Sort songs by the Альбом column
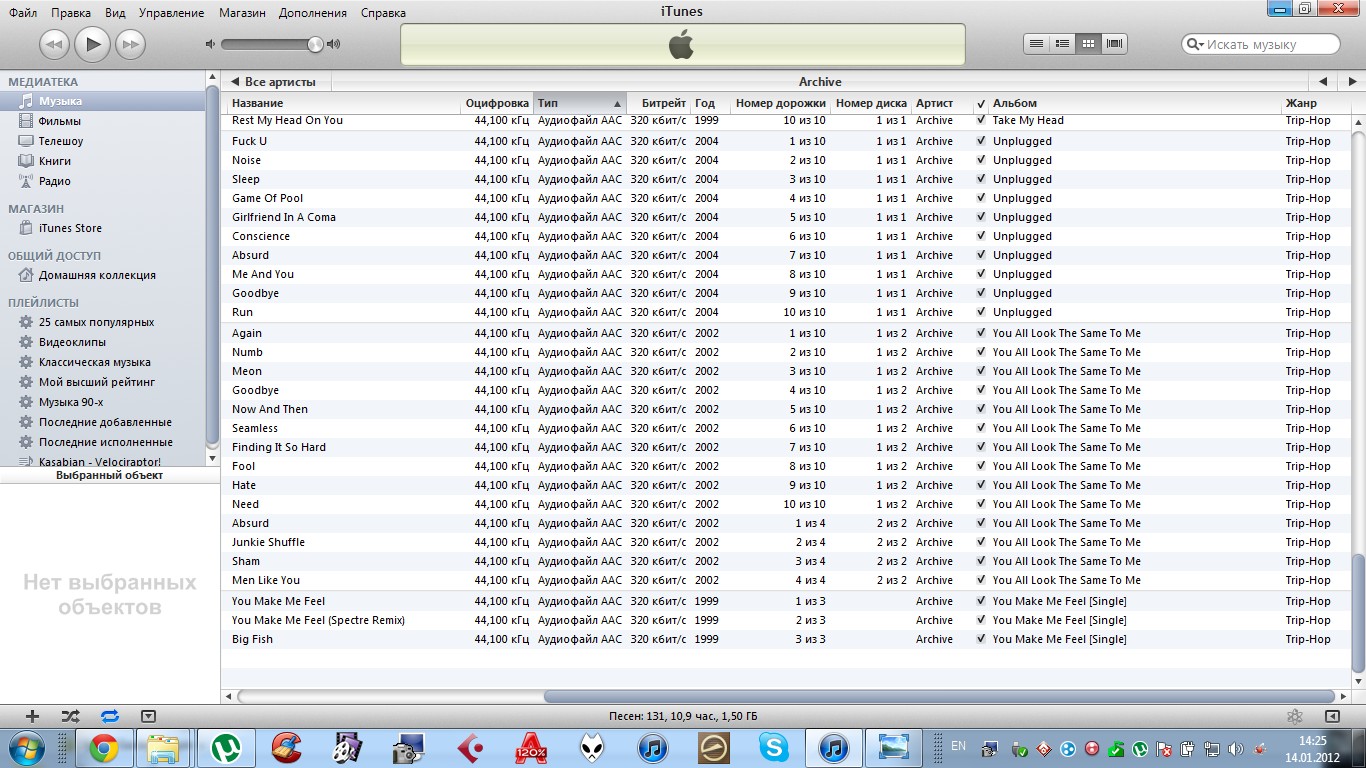 click(x=1134, y=103)
